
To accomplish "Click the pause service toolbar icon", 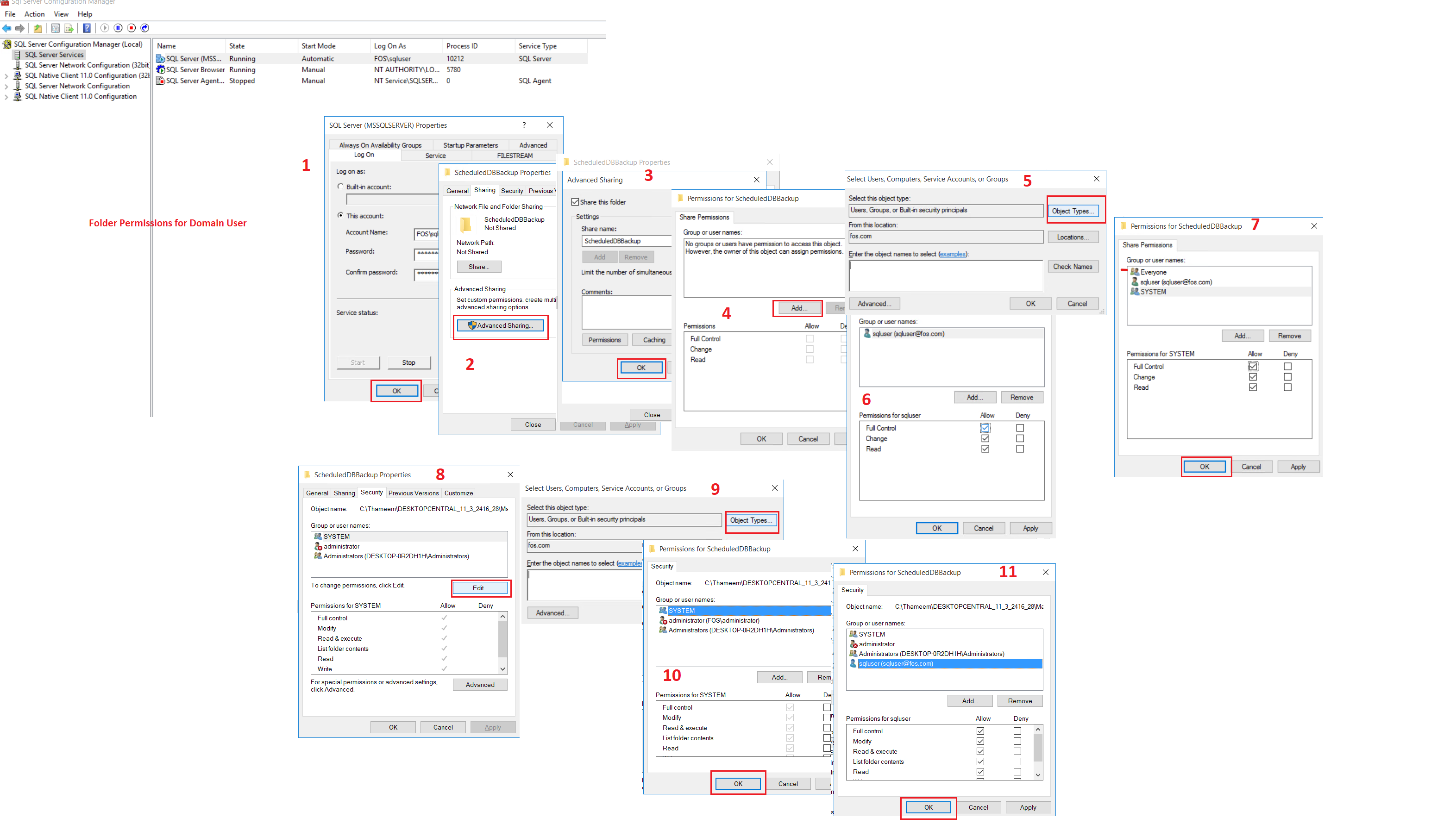I will tap(118, 28).
